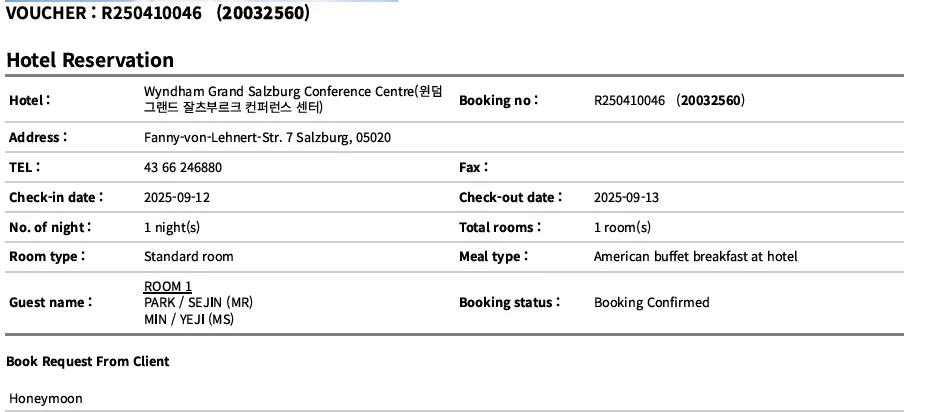The image size is (929, 412).
Task: Select the Honeymoon request text
Action: (x=46, y=398)
